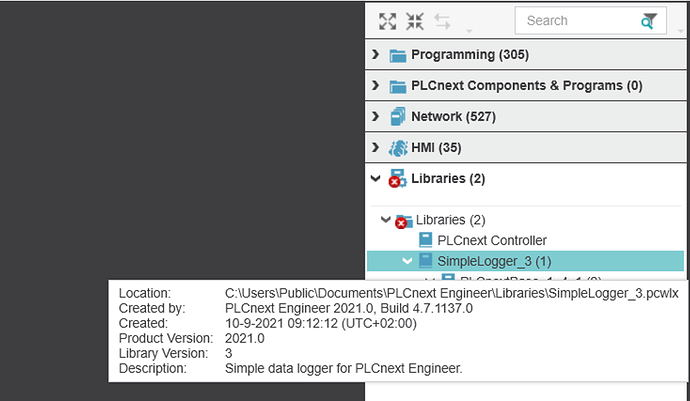The height and width of the screenshot is (401, 690).
Task: Select the Network (527) header
Action: [526, 116]
